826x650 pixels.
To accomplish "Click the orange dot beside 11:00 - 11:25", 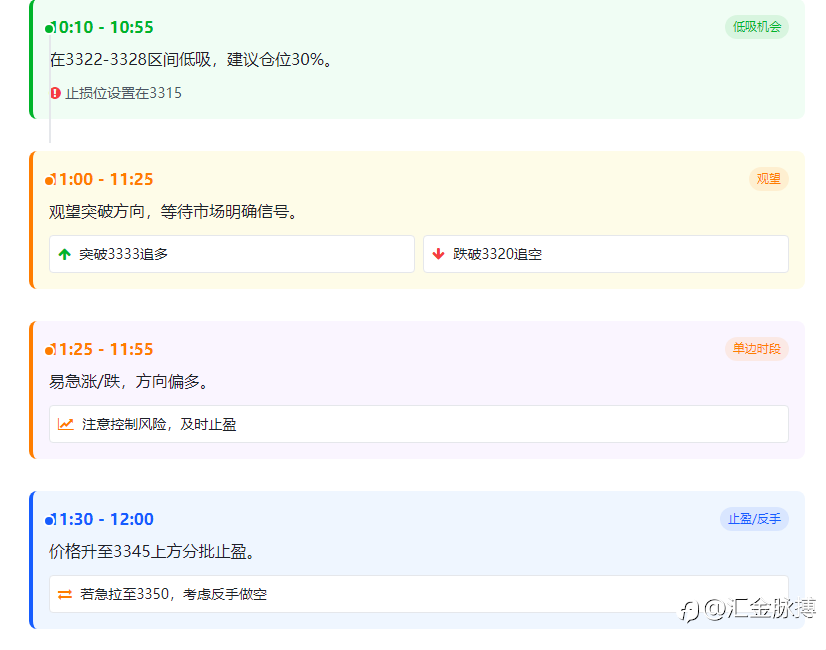I will 50,180.
